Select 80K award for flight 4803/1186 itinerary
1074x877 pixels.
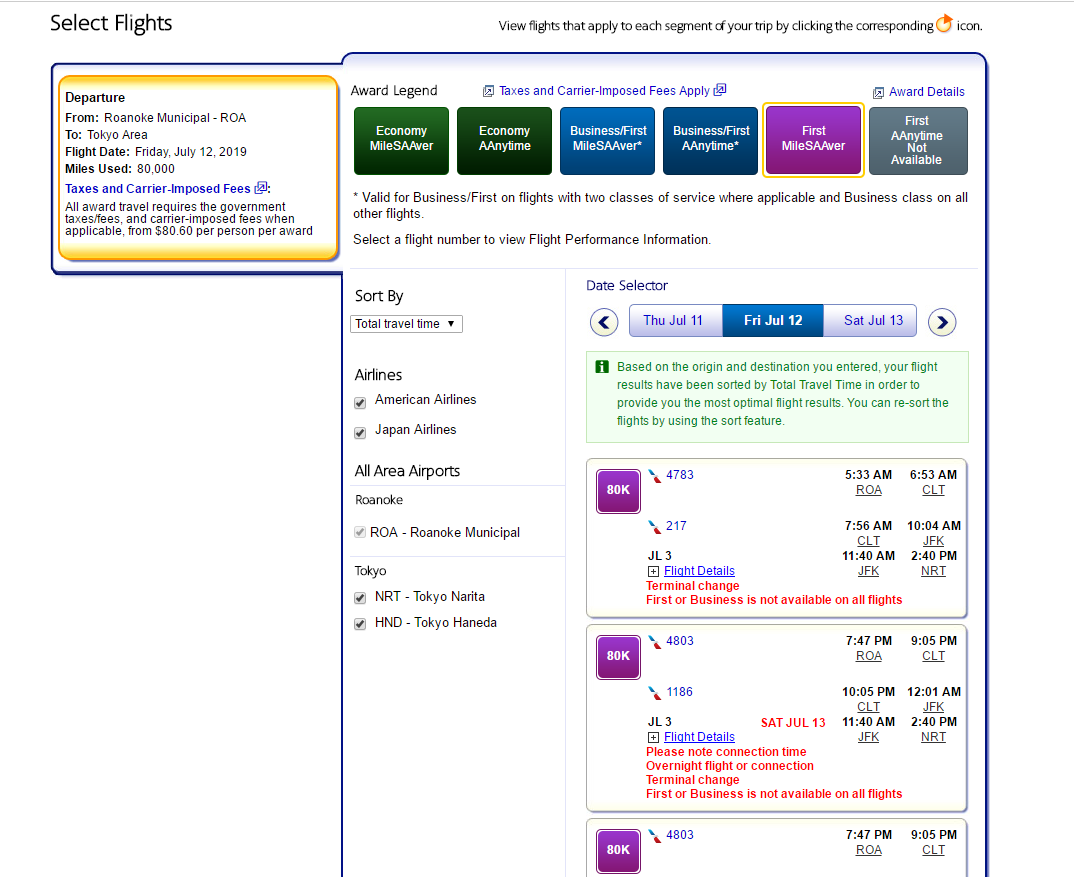618,656
